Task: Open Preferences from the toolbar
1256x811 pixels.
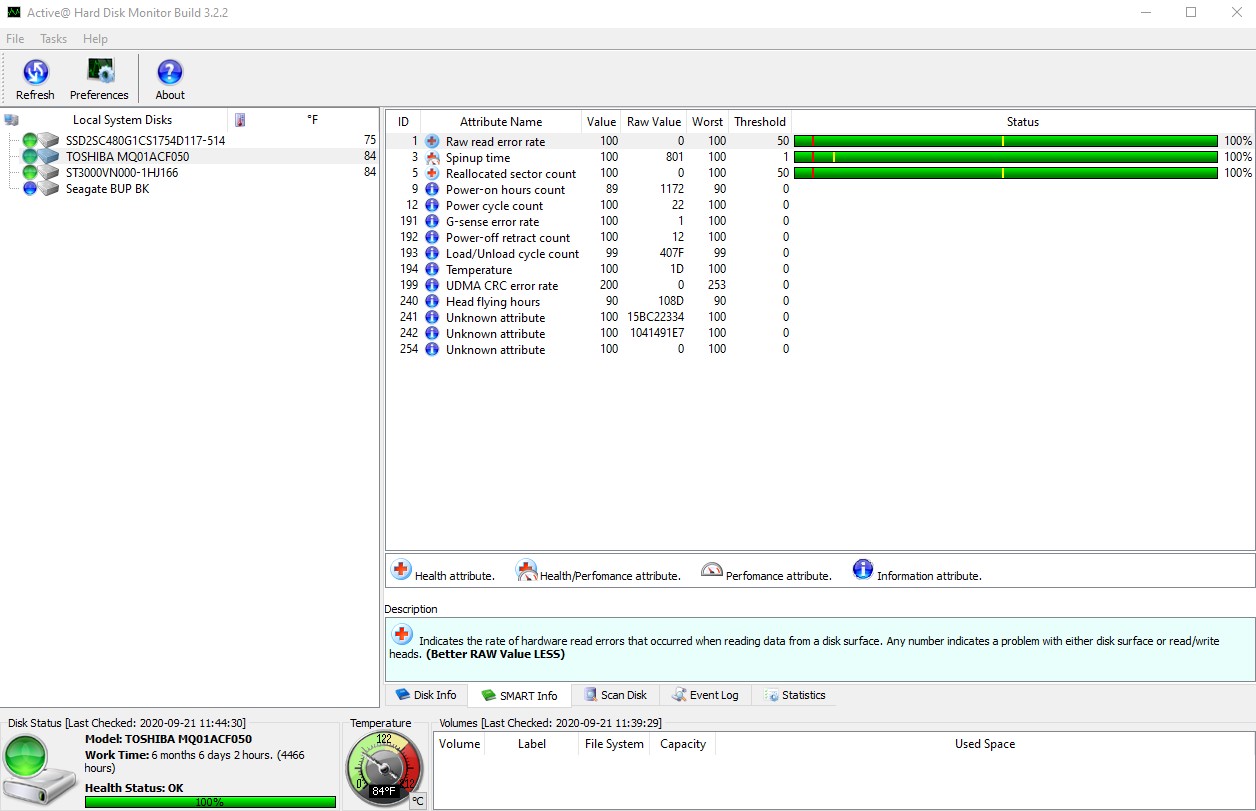Action: coord(99,72)
